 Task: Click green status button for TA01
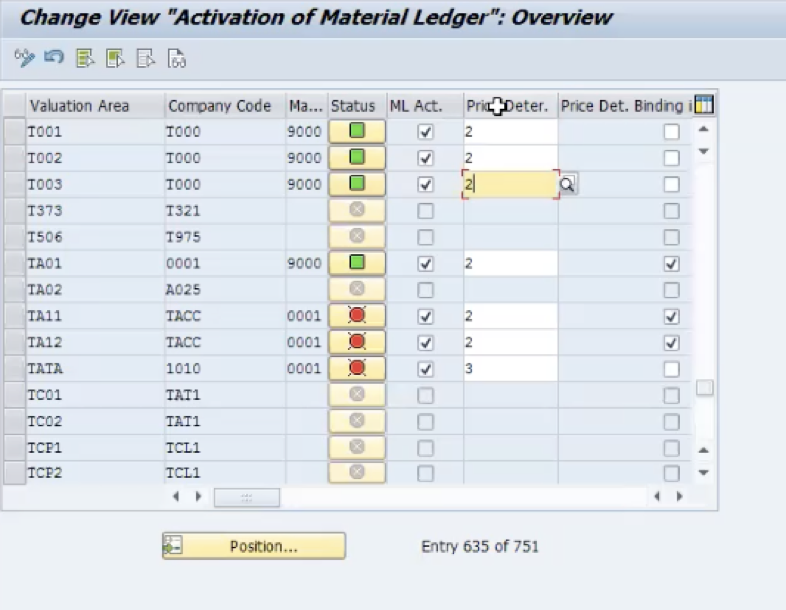click(357, 263)
